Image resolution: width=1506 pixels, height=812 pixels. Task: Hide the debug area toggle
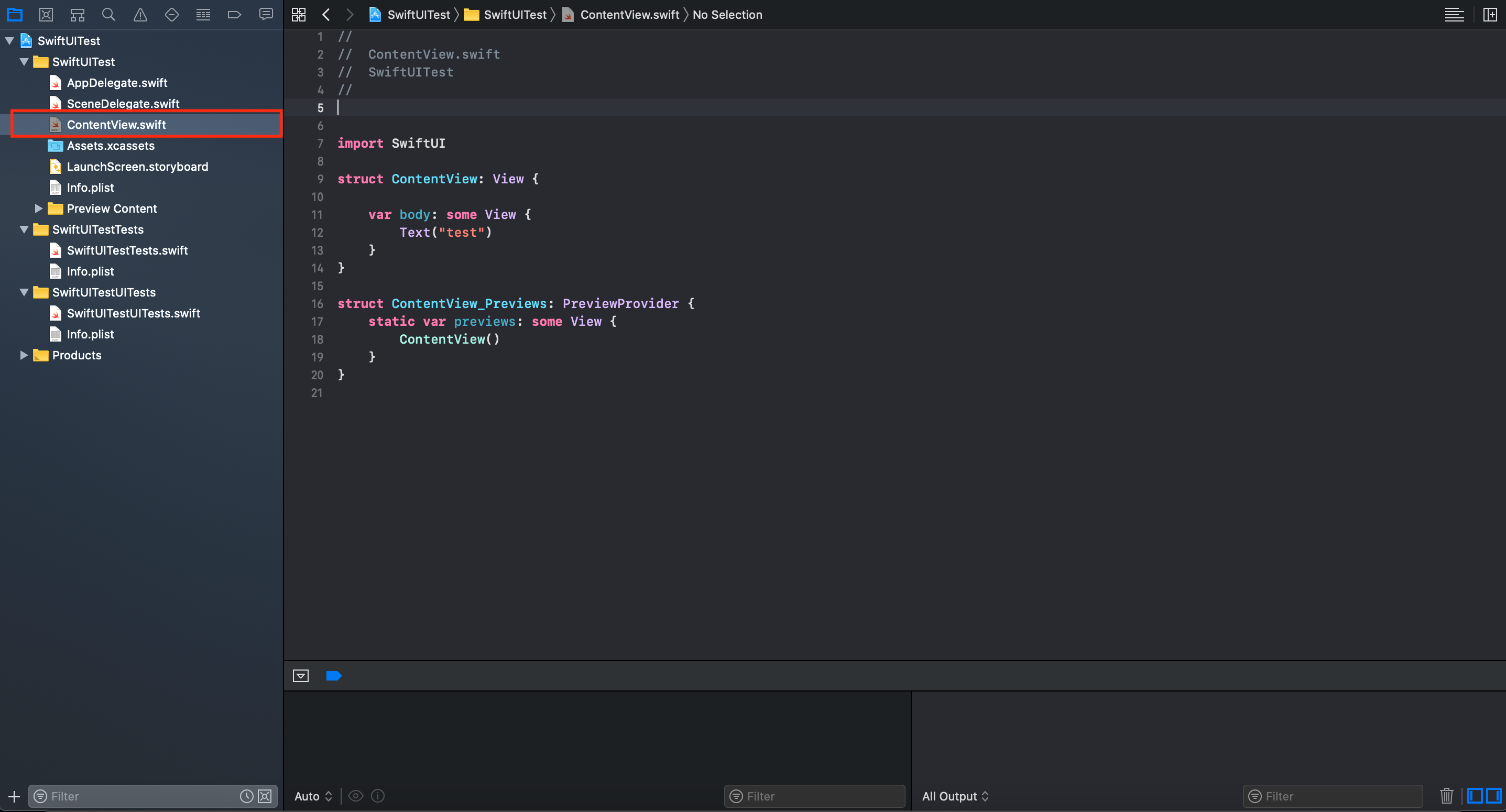300,676
